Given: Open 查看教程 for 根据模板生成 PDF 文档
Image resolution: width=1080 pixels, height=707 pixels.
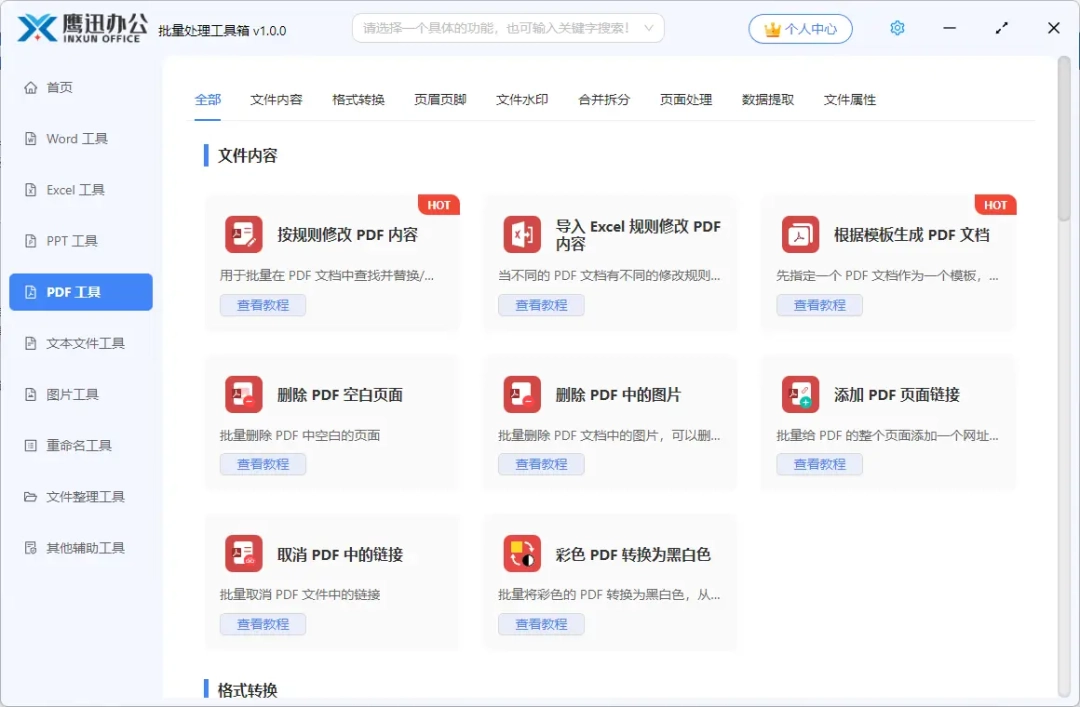Looking at the screenshot, I should (819, 305).
